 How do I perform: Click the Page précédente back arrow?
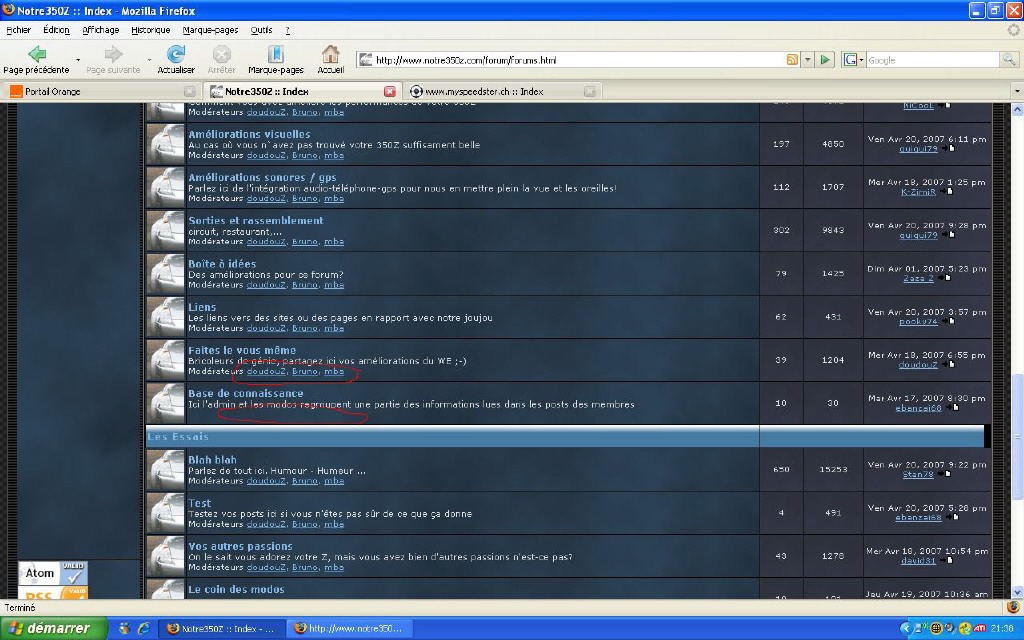click(x=36, y=55)
